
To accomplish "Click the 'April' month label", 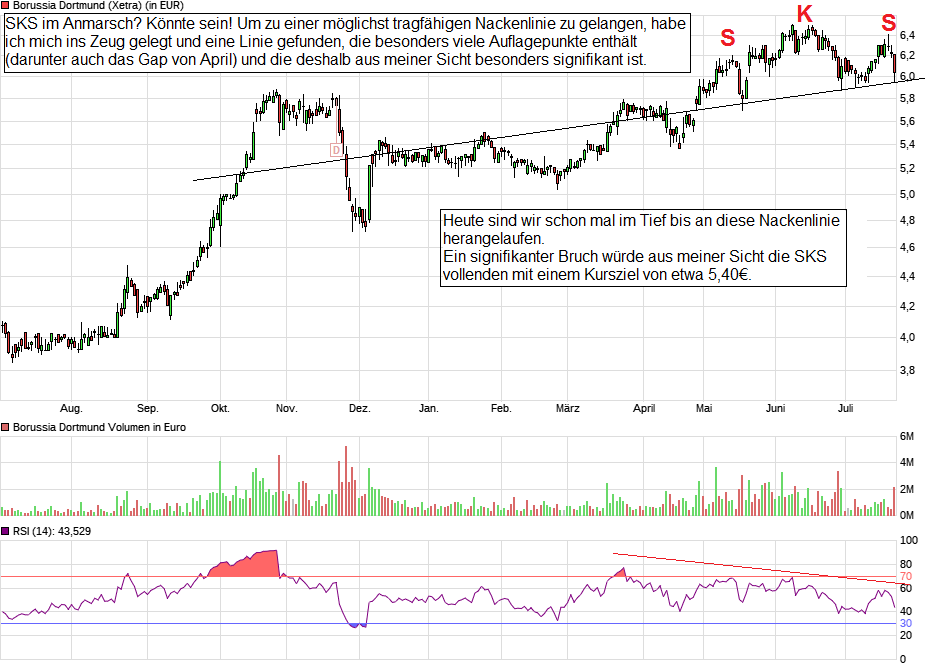I will point(644,408).
